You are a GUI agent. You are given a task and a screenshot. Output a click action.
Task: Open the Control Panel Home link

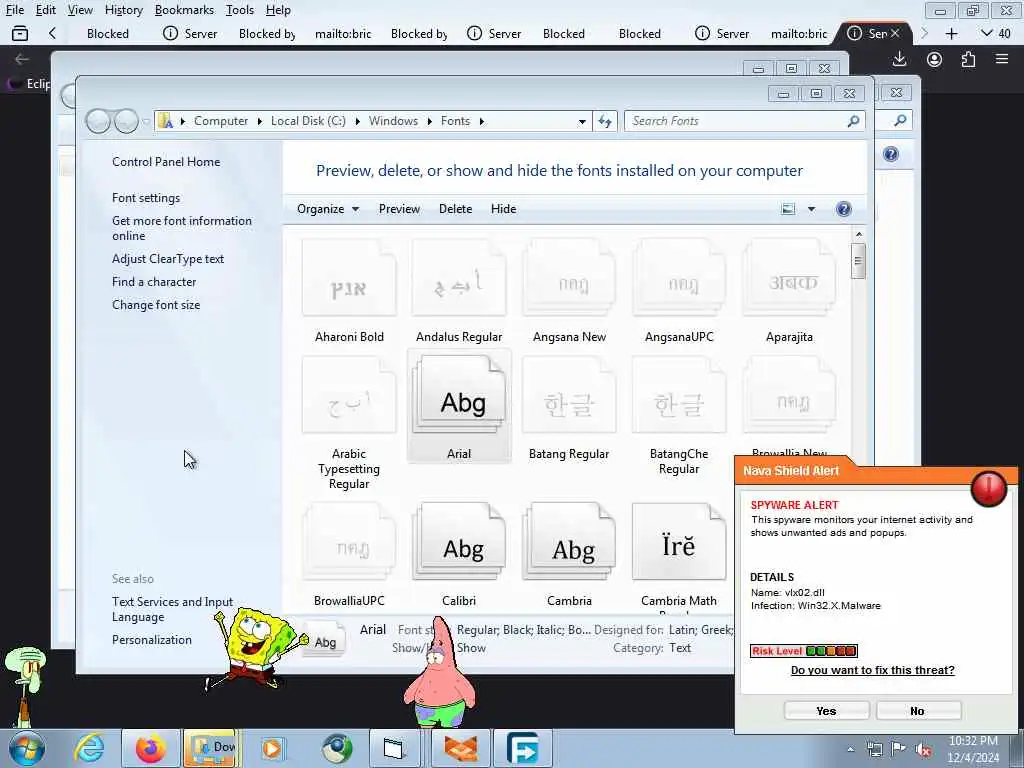click(x=166, y=162)
